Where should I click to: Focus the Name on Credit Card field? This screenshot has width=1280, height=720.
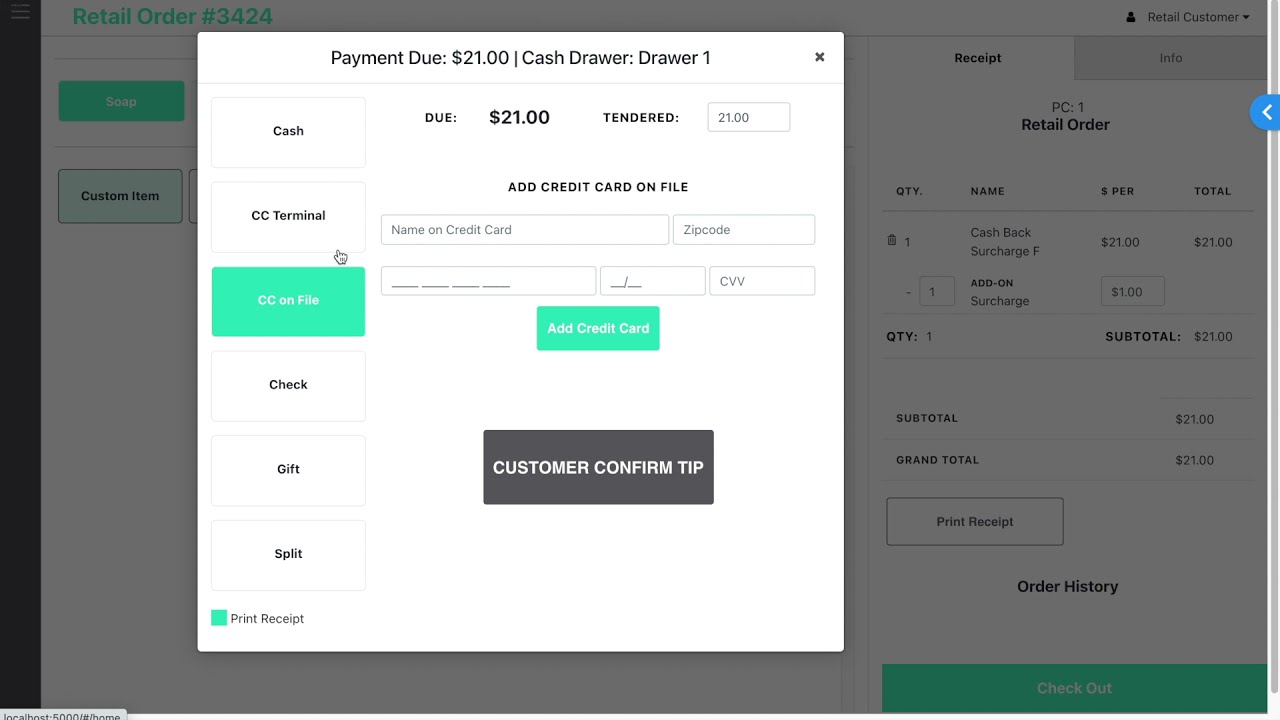click(x=524, y=229)
